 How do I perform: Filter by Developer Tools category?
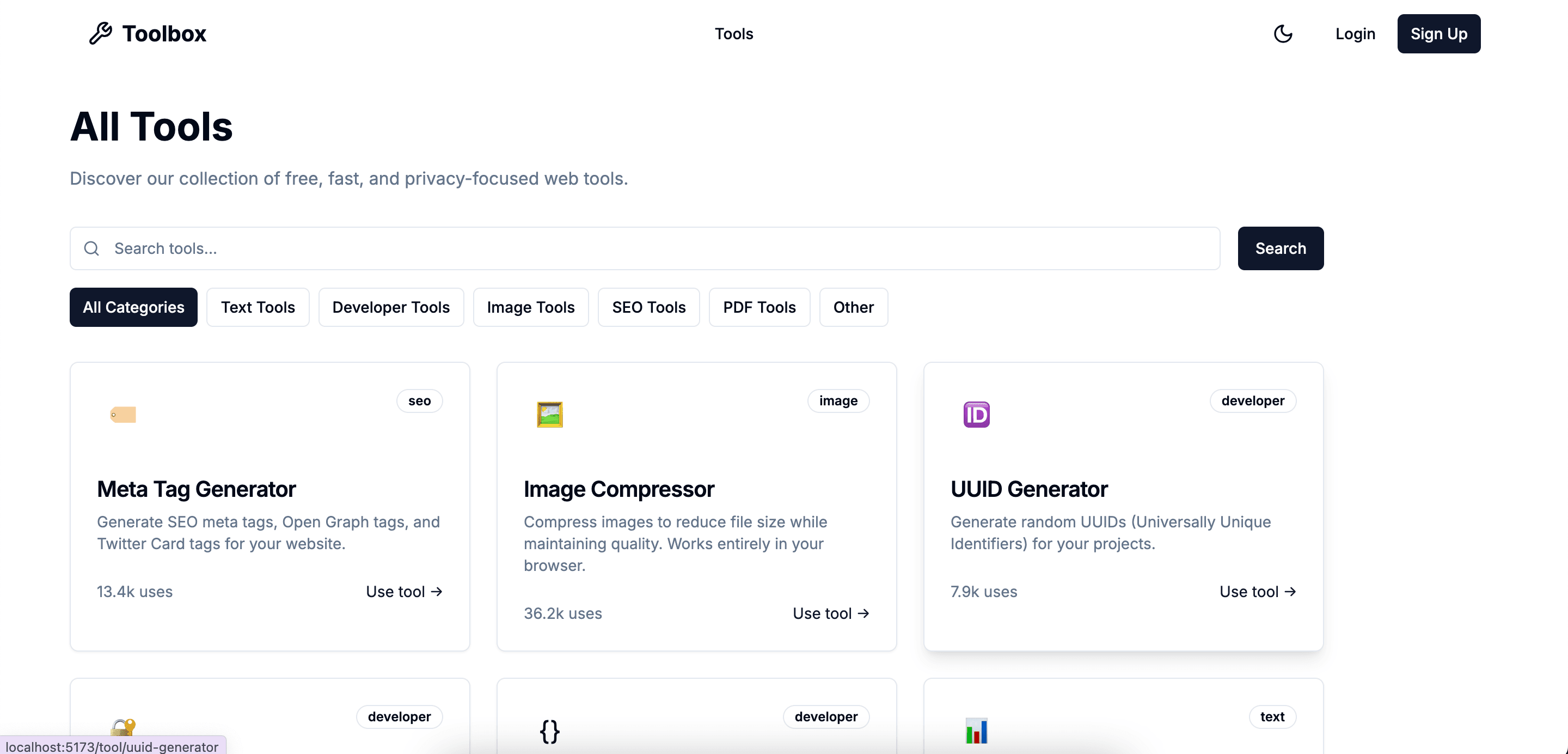391,308
